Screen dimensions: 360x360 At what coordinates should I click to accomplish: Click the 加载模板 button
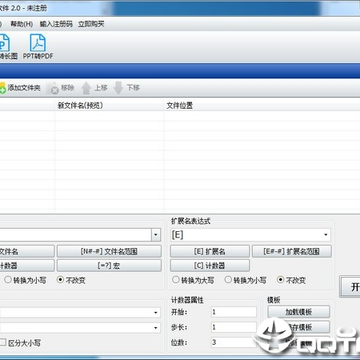pyautogui.click(x=299, y=312)
